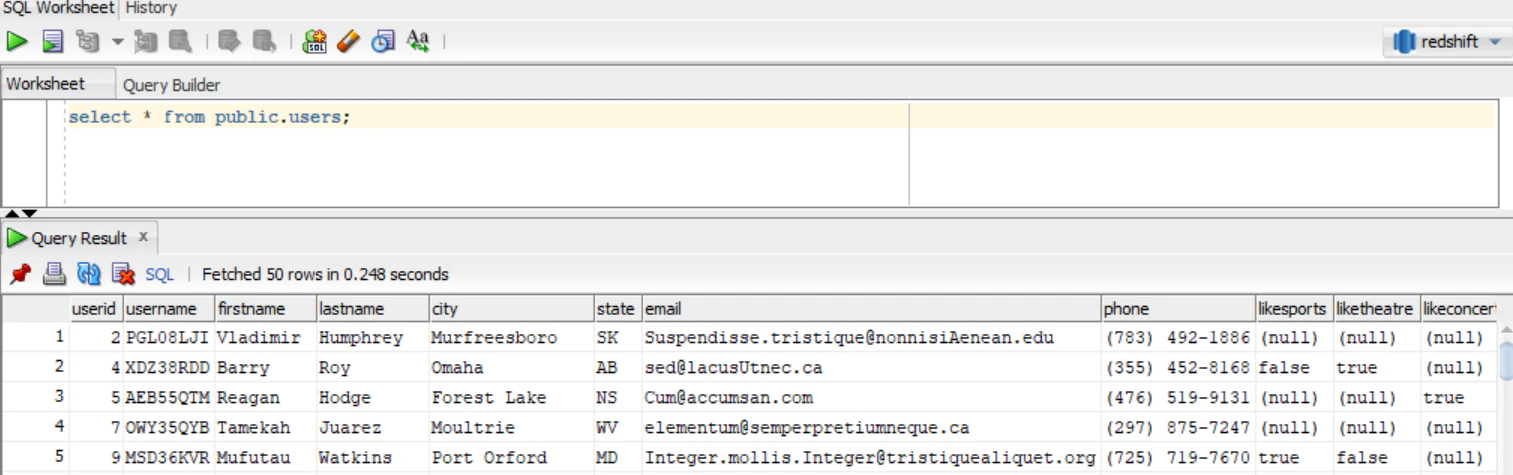Click the Commit icon
This screenshot has width=1513, height=475.
tap(230, 41)
